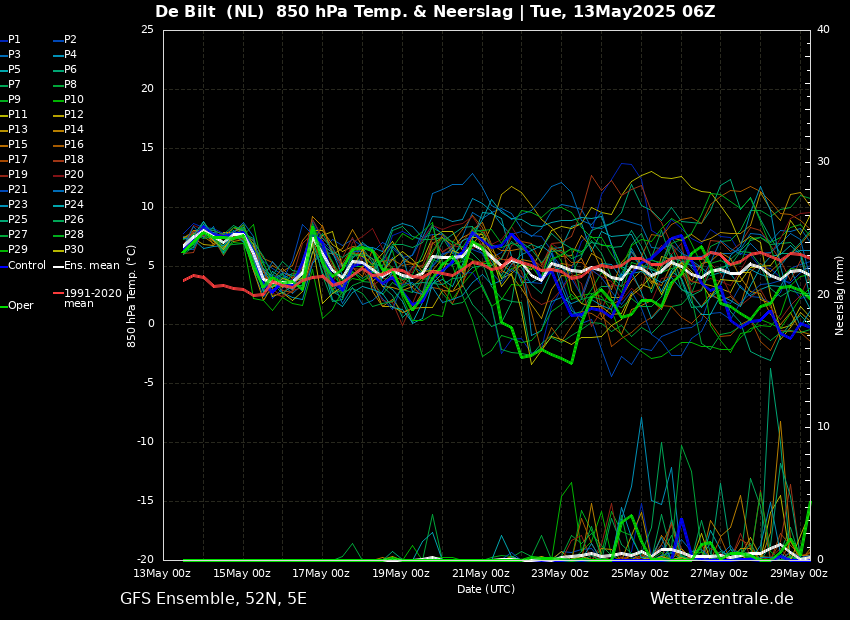Select the 13May 00z date tick label

[x=162, y=574]
